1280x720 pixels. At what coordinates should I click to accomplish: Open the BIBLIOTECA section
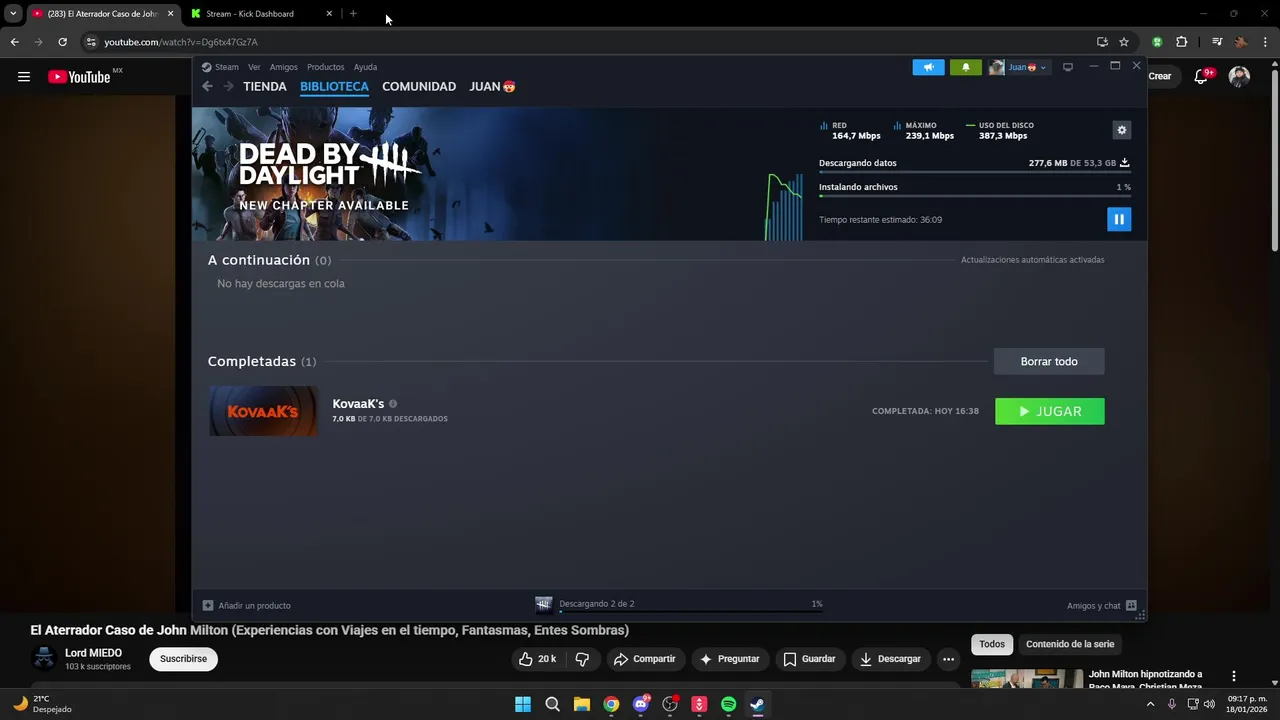coord(334,87)
